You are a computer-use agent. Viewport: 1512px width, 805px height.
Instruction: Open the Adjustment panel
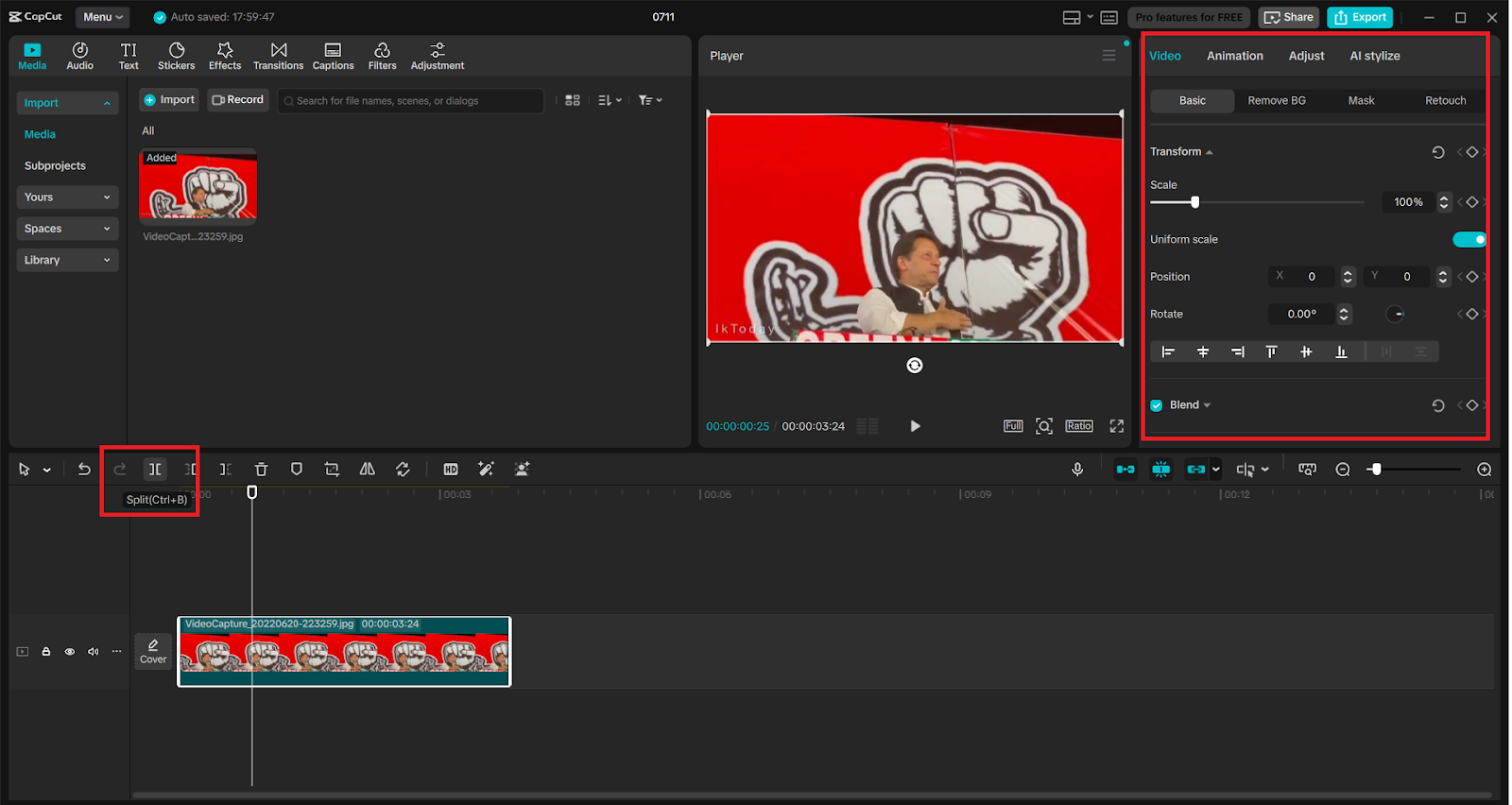tap(438, 56)
